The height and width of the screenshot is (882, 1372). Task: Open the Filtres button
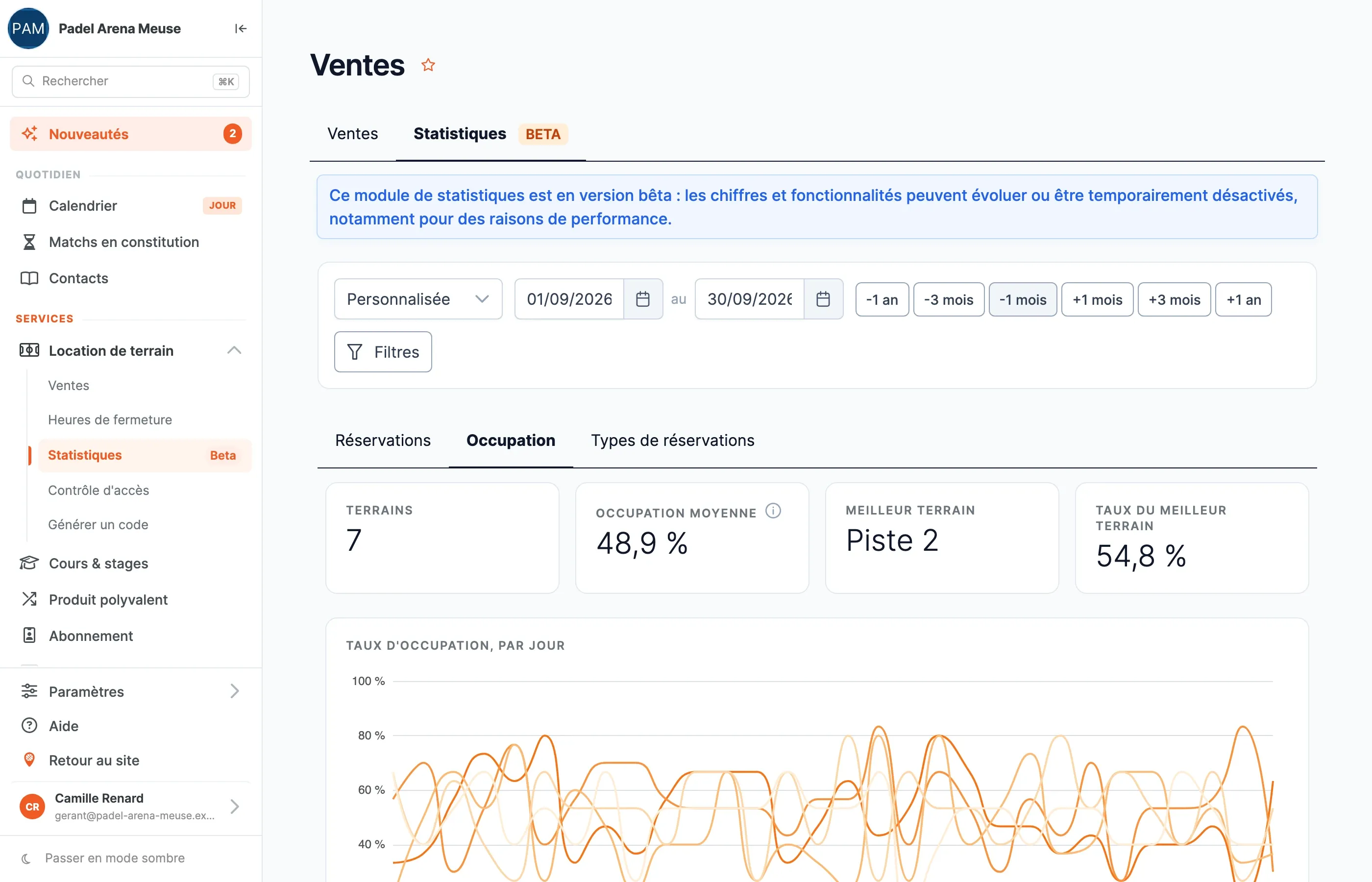[383, 352]
